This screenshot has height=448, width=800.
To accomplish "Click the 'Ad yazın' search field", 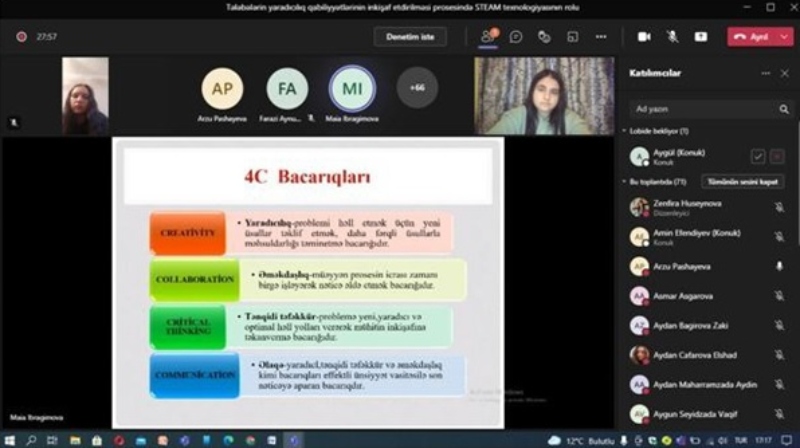I will pyautogui.click(x=700, y=109).
